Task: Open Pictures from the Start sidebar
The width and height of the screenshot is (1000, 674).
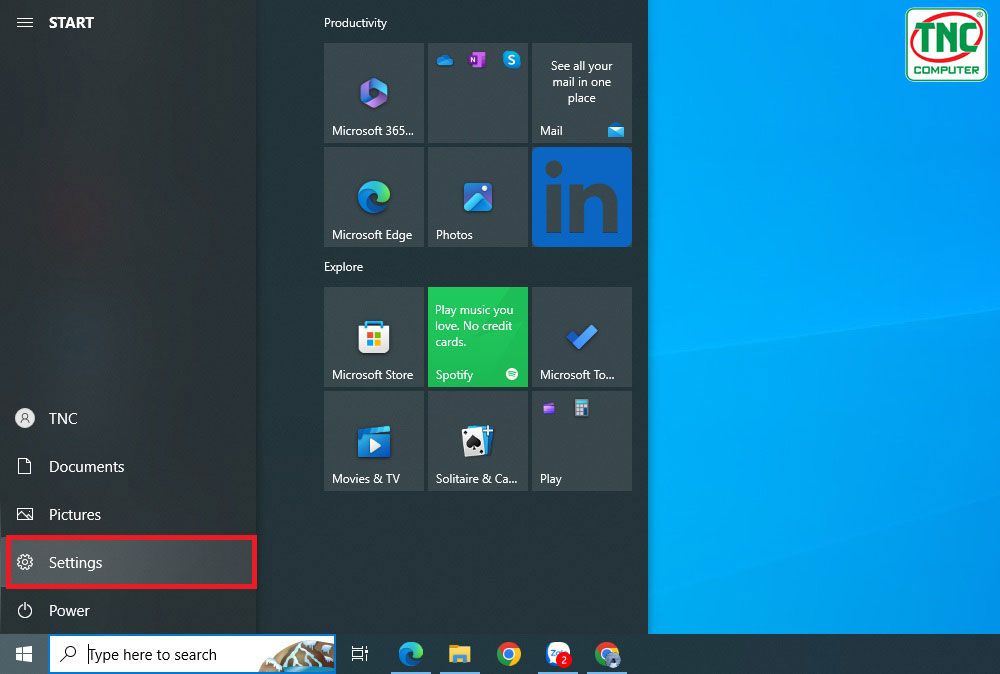Action: (x=128, y=514)
